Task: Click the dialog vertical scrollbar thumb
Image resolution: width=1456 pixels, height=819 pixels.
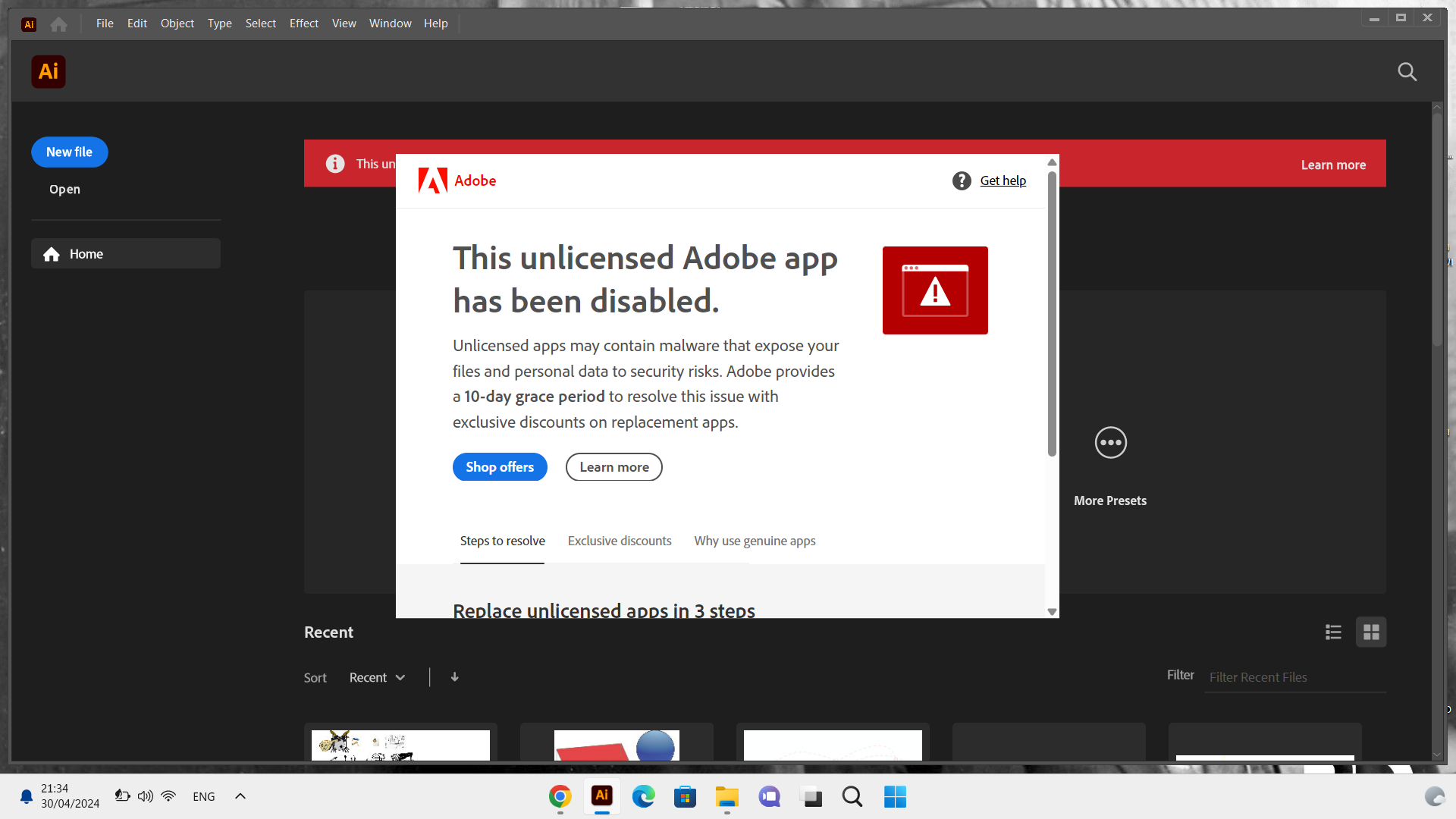Action: [x=1052, y=314]
